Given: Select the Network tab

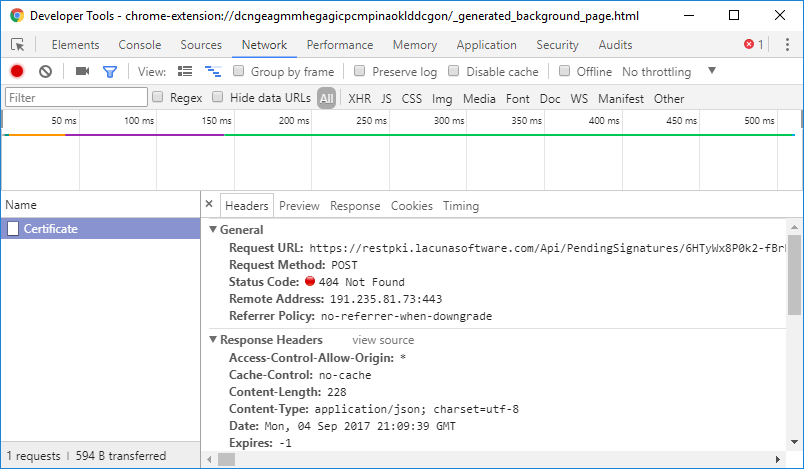Looking at the screenshot, I should tap(265, 45).
